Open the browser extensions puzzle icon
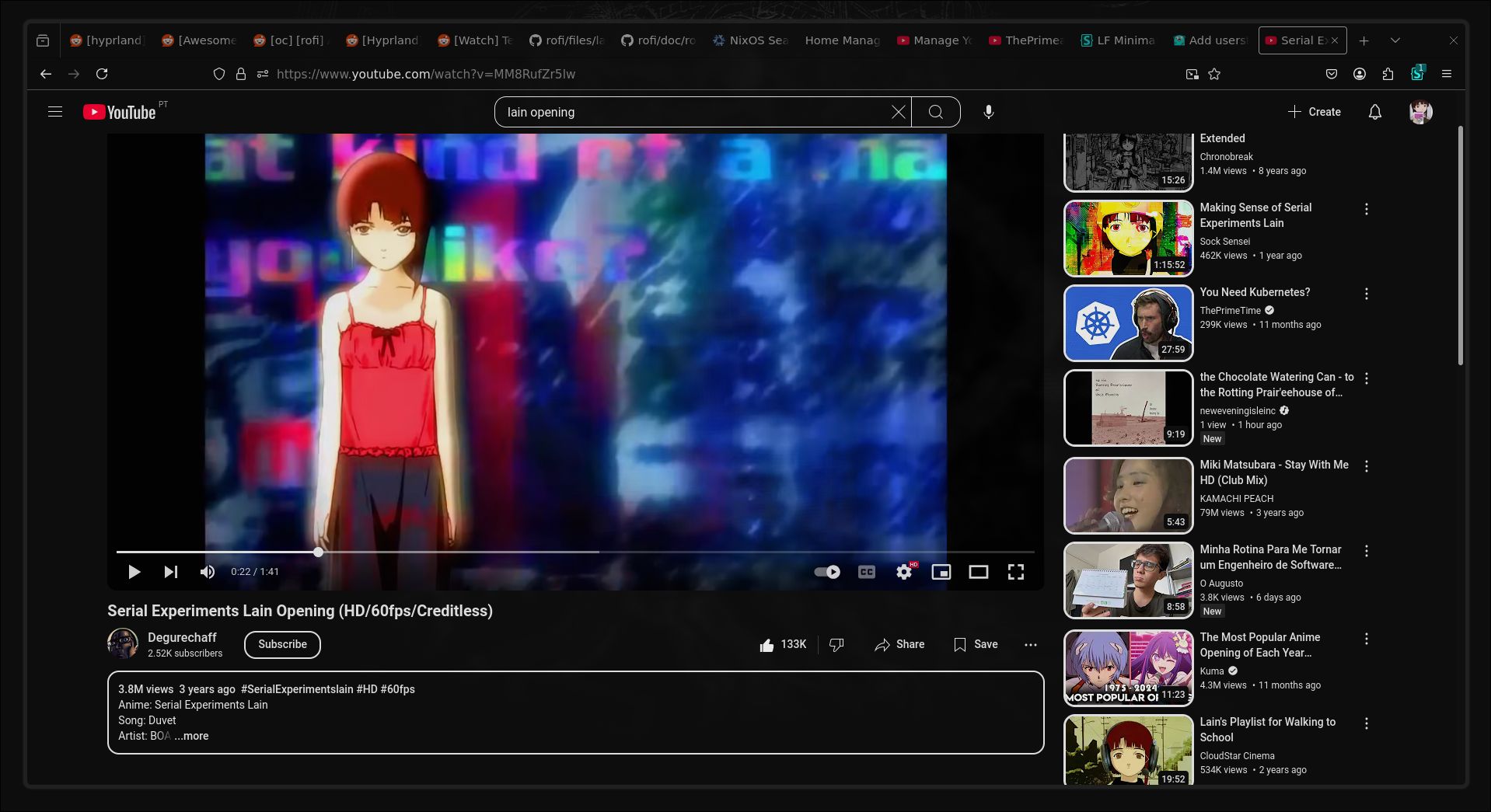The image size is (1491, 812). tap(1388, 74)
